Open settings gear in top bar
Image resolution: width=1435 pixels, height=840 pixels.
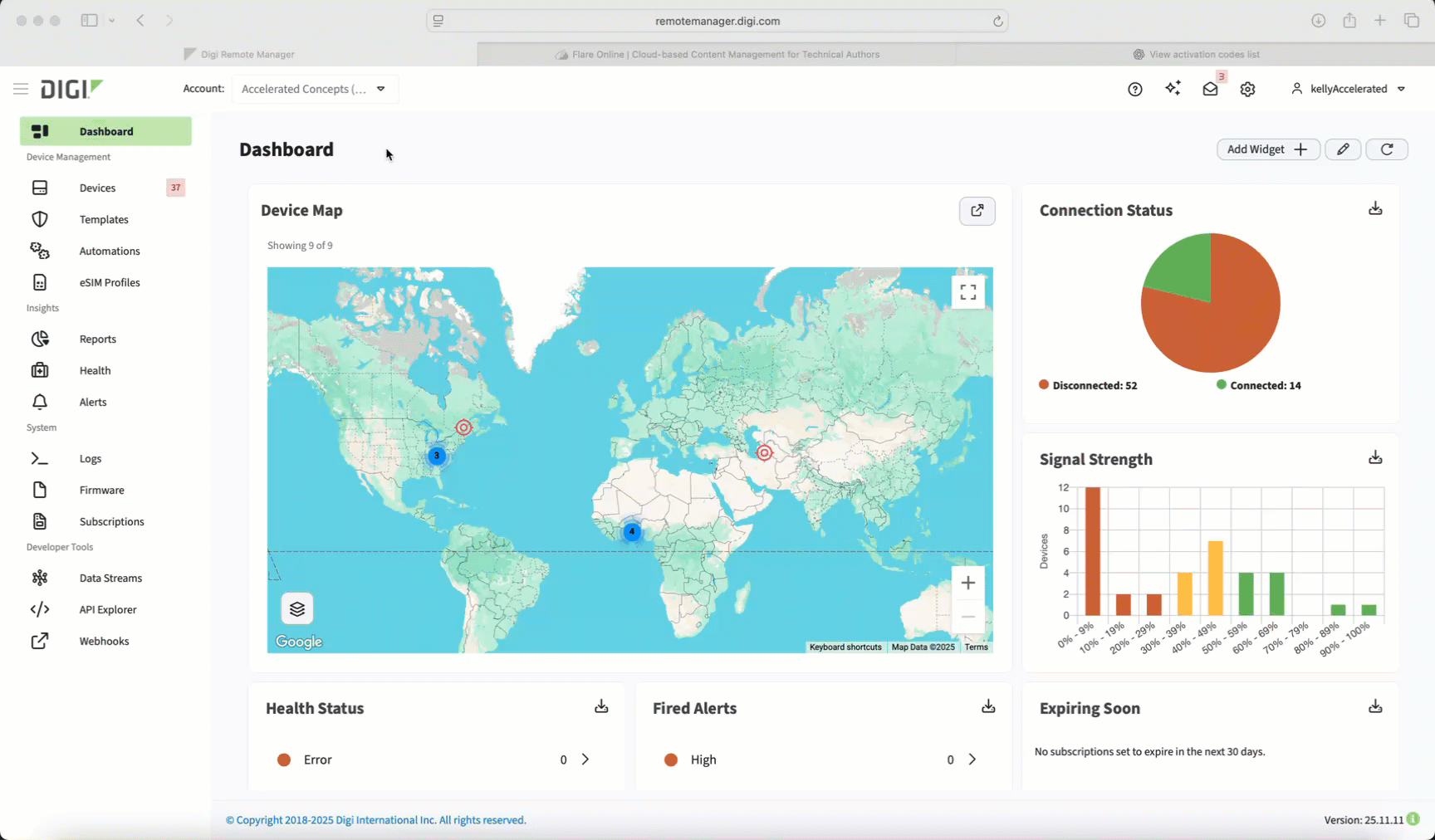(1247, 90)
